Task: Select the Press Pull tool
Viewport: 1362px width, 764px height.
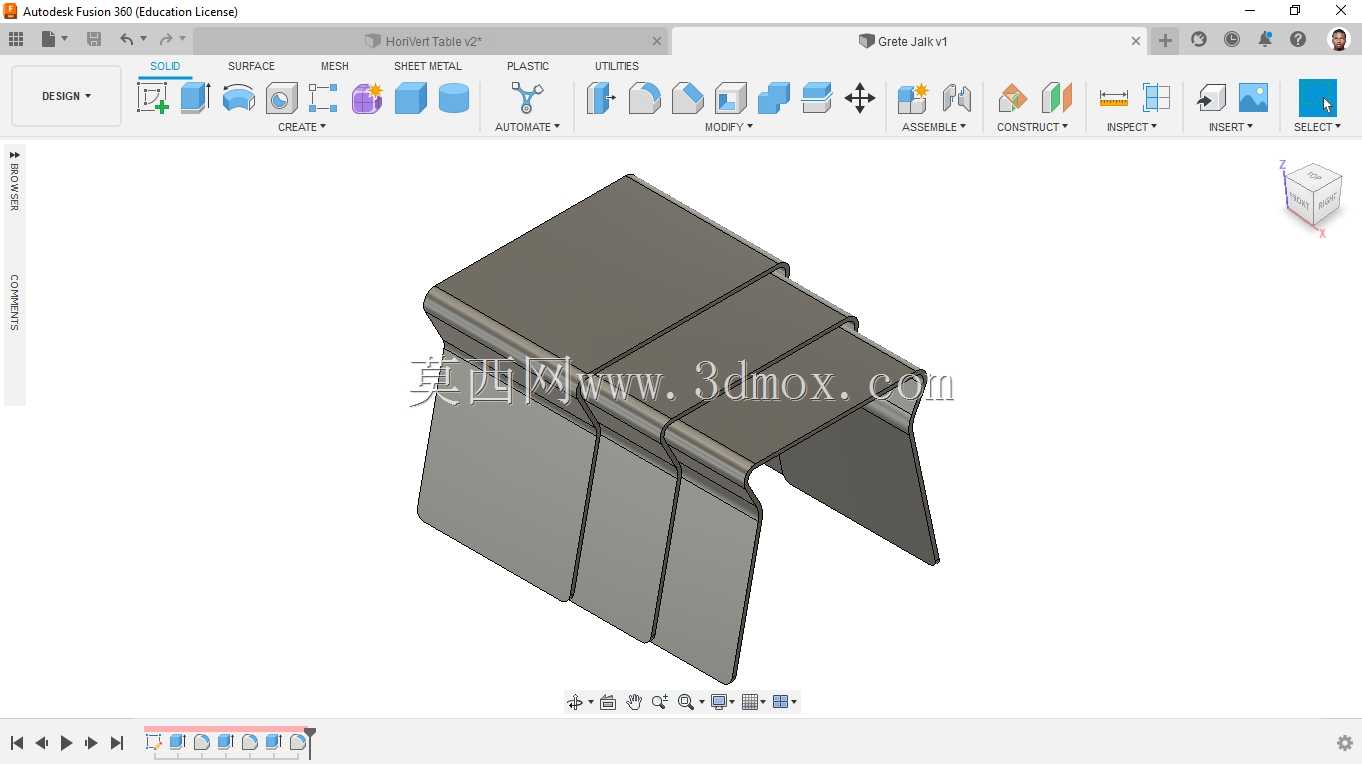Action: [x=601, y=98]
